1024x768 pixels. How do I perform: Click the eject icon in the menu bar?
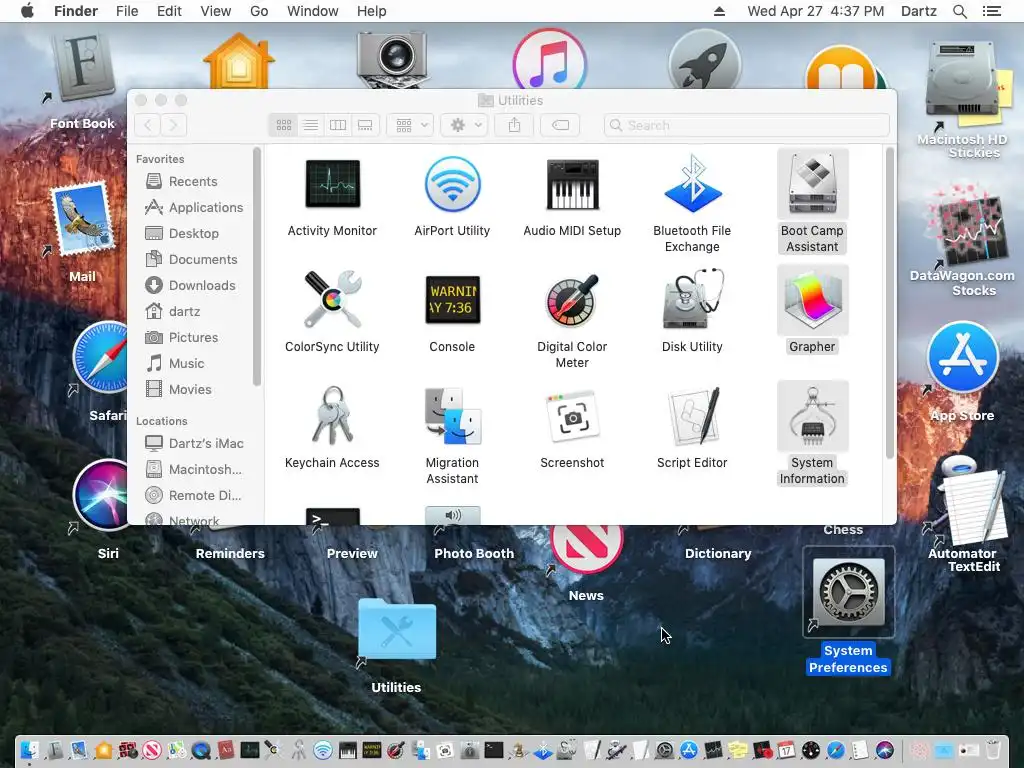[719, 11]
